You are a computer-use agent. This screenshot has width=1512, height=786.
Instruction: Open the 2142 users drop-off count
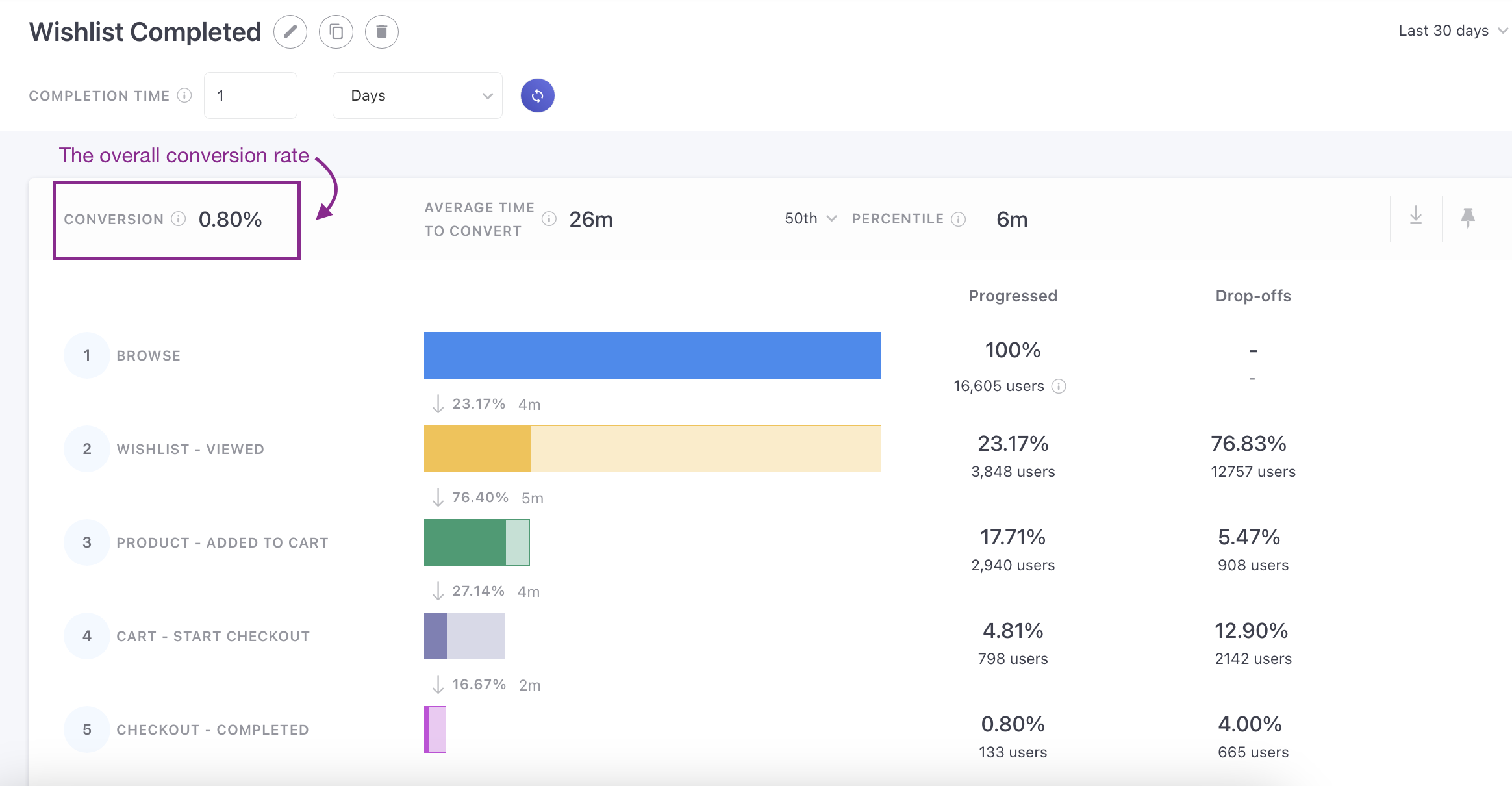[1253, 659]
